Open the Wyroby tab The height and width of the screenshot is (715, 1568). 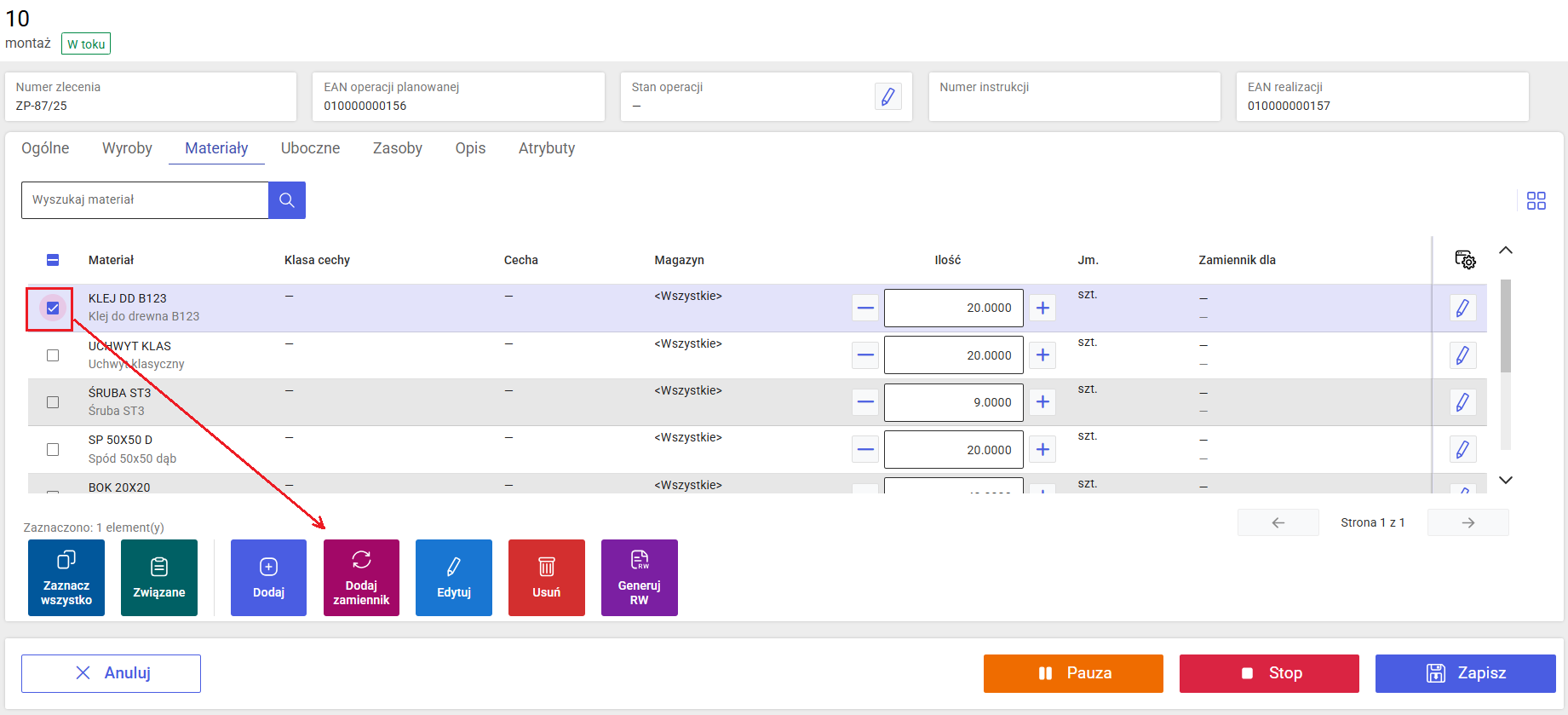click(x=127, y=148)
